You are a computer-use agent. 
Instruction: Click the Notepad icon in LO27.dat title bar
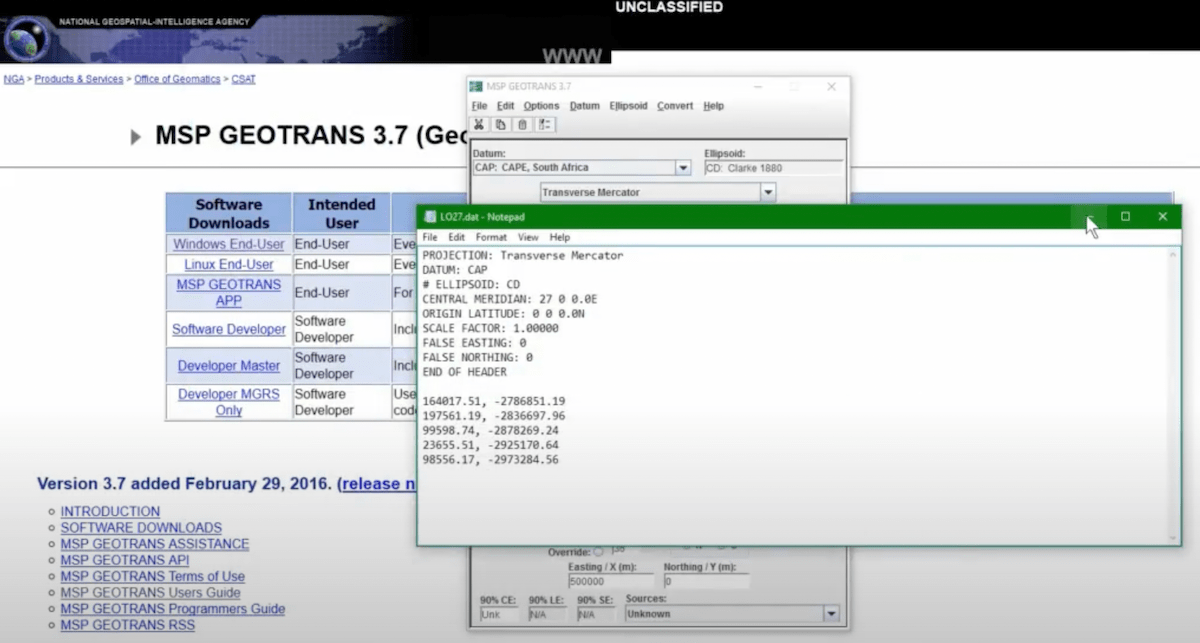click(x=430, y=217)
